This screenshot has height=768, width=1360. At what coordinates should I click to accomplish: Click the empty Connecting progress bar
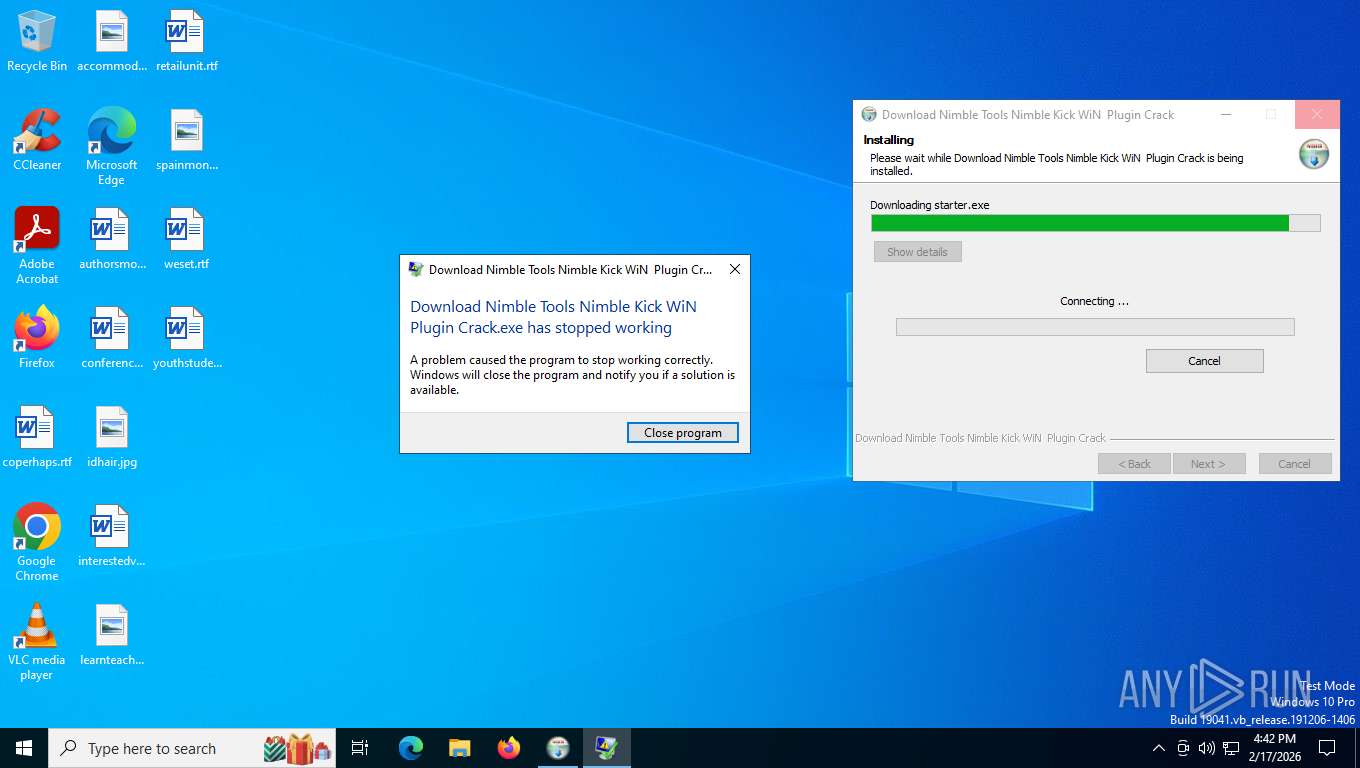[x=1095, y=327]
